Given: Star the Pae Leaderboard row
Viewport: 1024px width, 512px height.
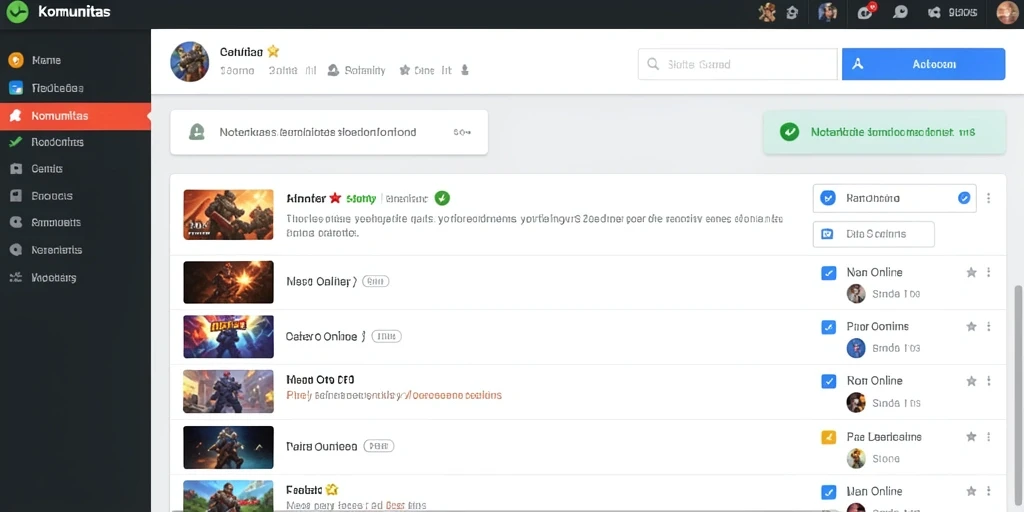Looking at the screenshot, I should coord(971,436).
